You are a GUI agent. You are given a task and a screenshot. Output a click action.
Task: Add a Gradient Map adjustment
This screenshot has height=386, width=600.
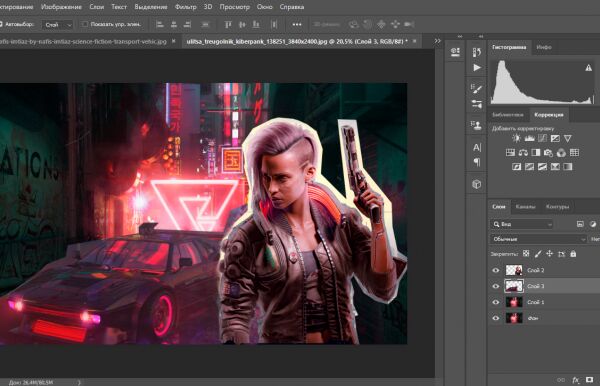pos(568,166)
